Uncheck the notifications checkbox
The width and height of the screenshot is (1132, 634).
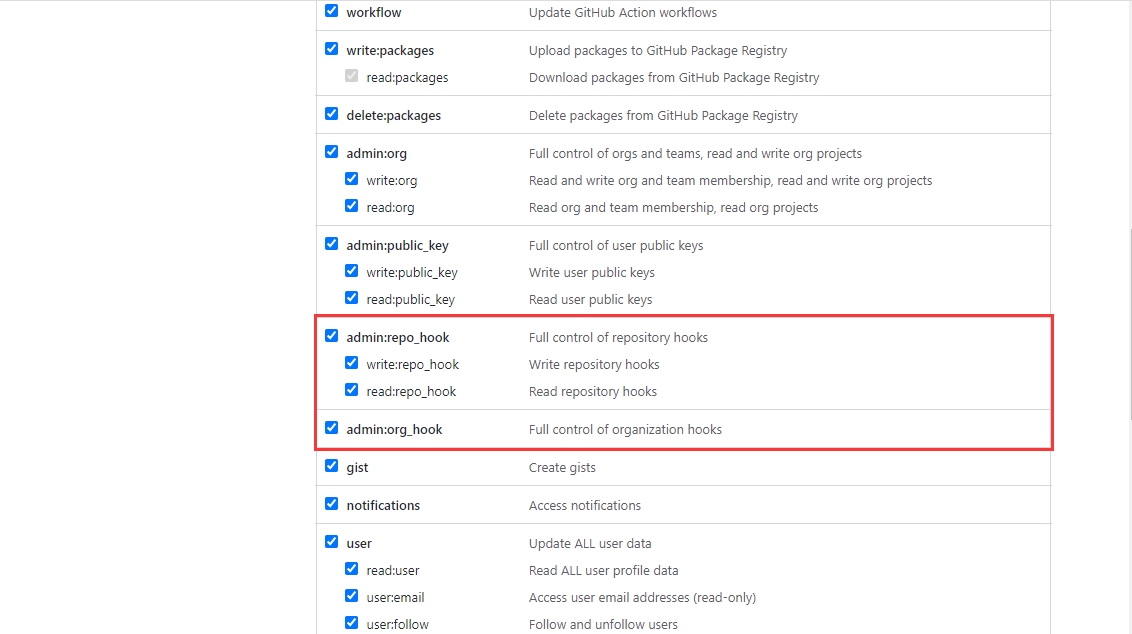click(331, 504)
